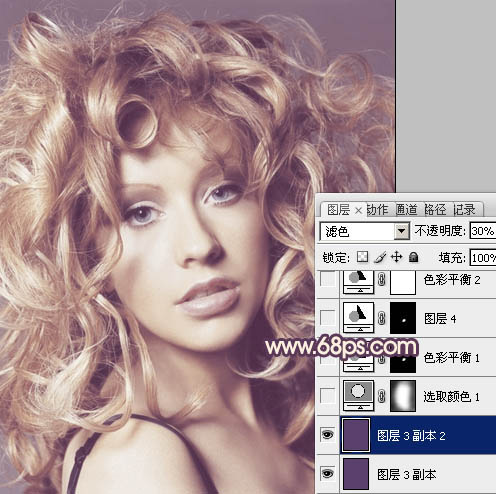Hide the 图层 3 副本 layer
The width and height of the screenshot is (496, 494).
(x=328, y=473)
